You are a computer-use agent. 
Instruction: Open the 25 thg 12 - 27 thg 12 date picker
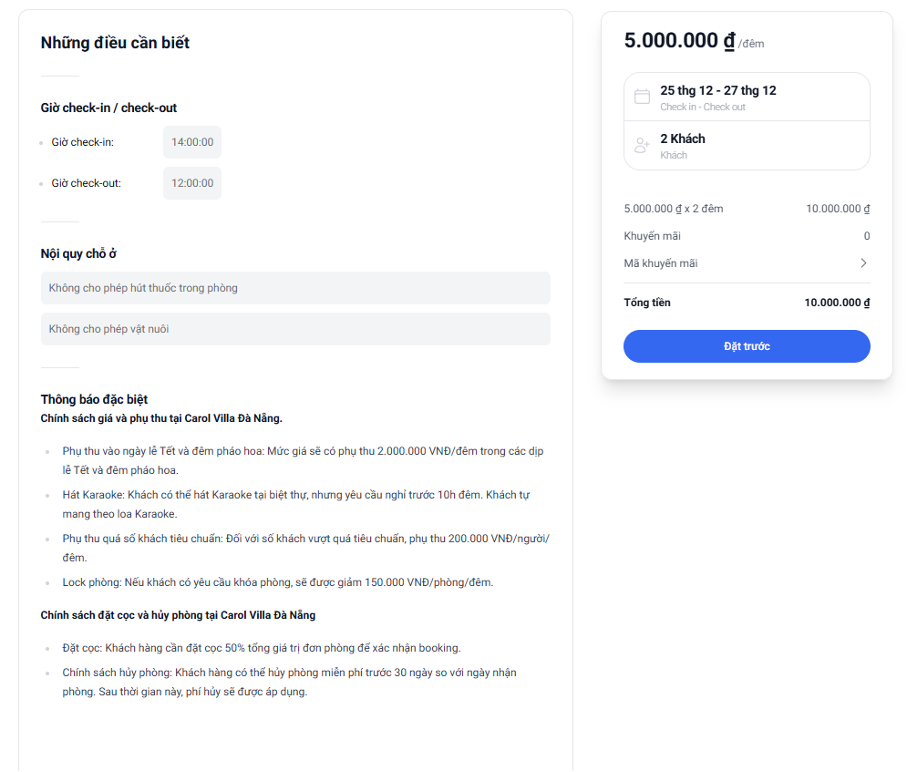pyautogui.click(x=746, y=97)
